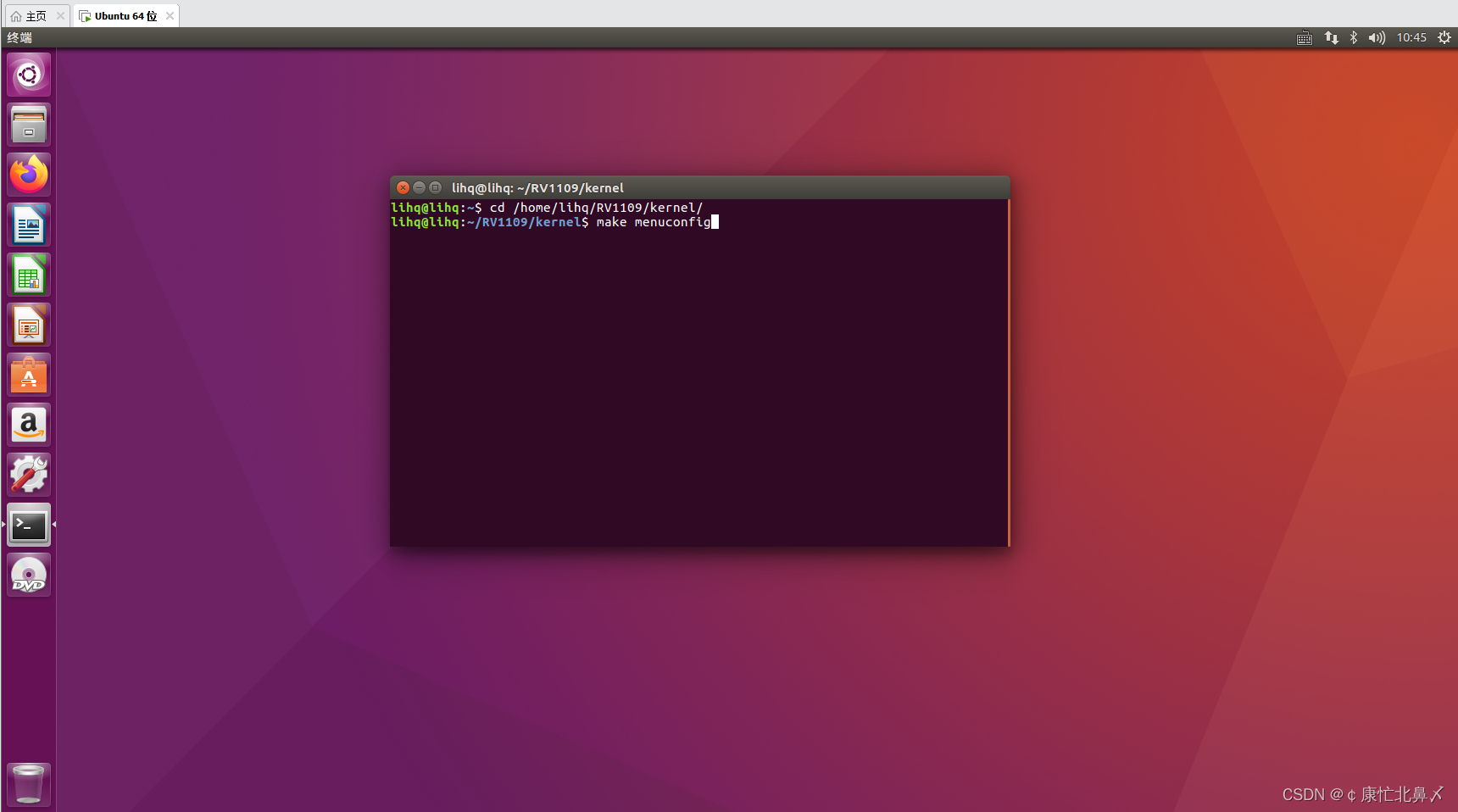Maximize the terminal window

(x=435, y=187)
